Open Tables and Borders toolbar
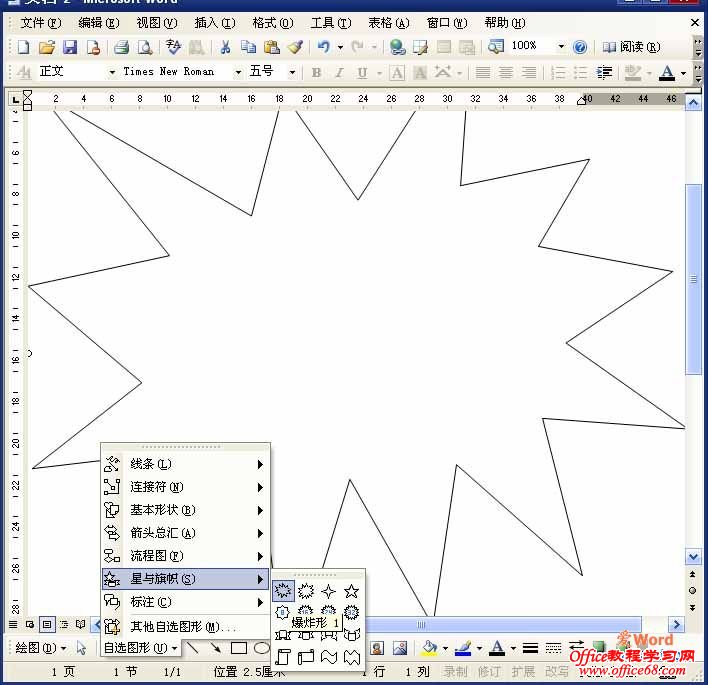This screenshot has height=685, width=708. point(420,47)
